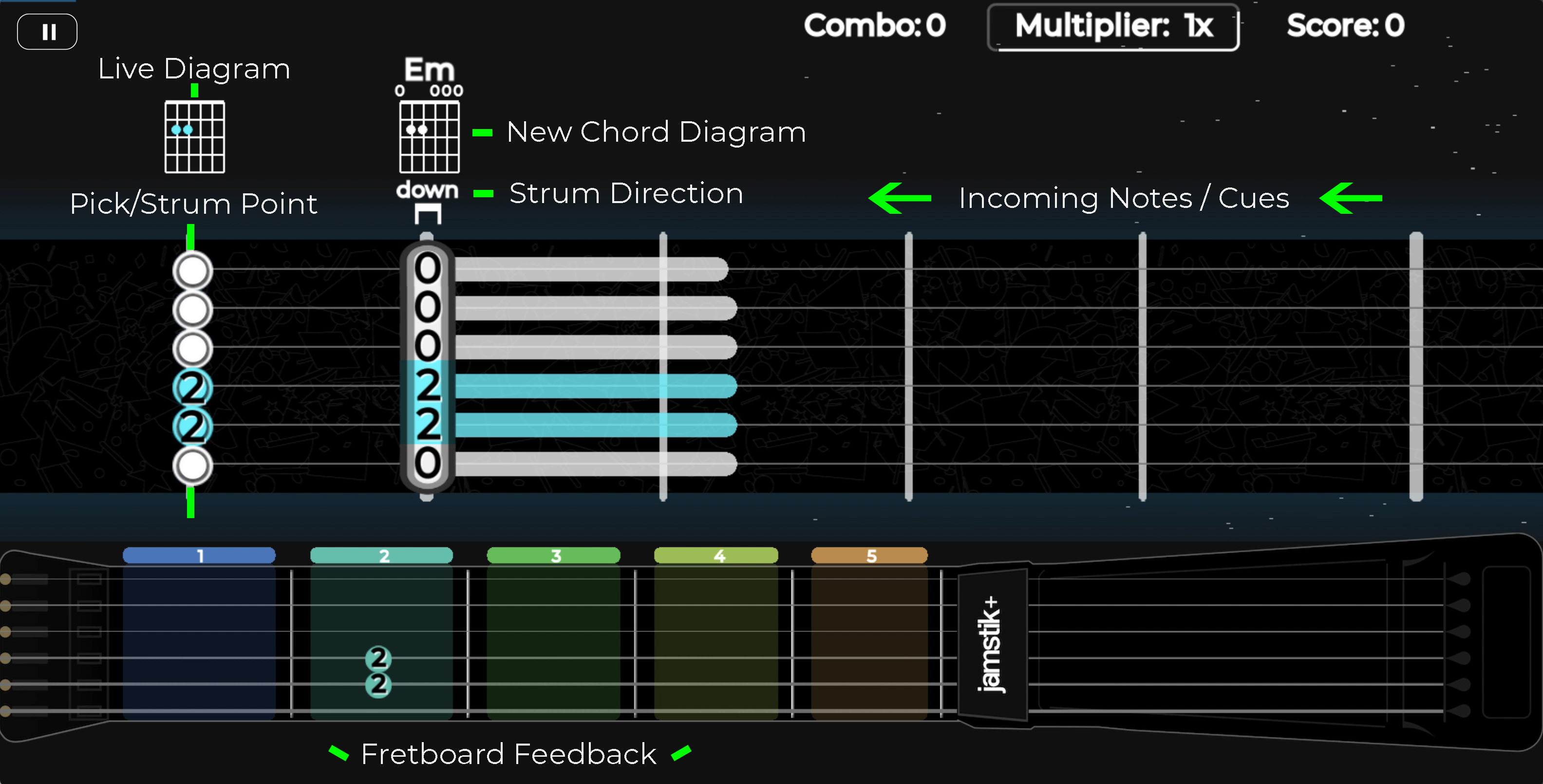The height and width of the screenshot is (784, 1543).
Task: Click lower '2' marker on fretboard
Action: click(x=378, y=685)
